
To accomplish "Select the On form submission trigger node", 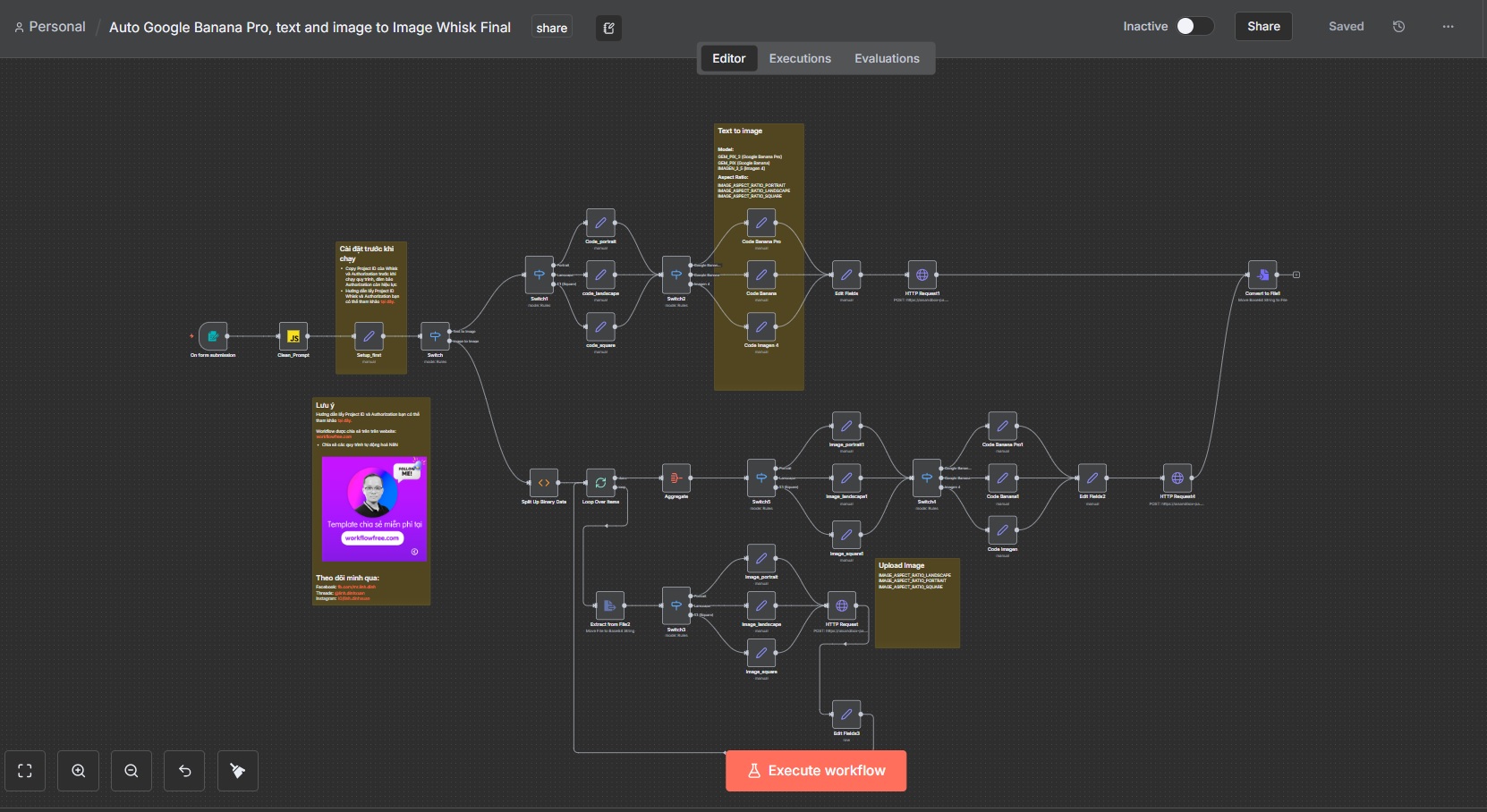I will [x=213, y=336].
